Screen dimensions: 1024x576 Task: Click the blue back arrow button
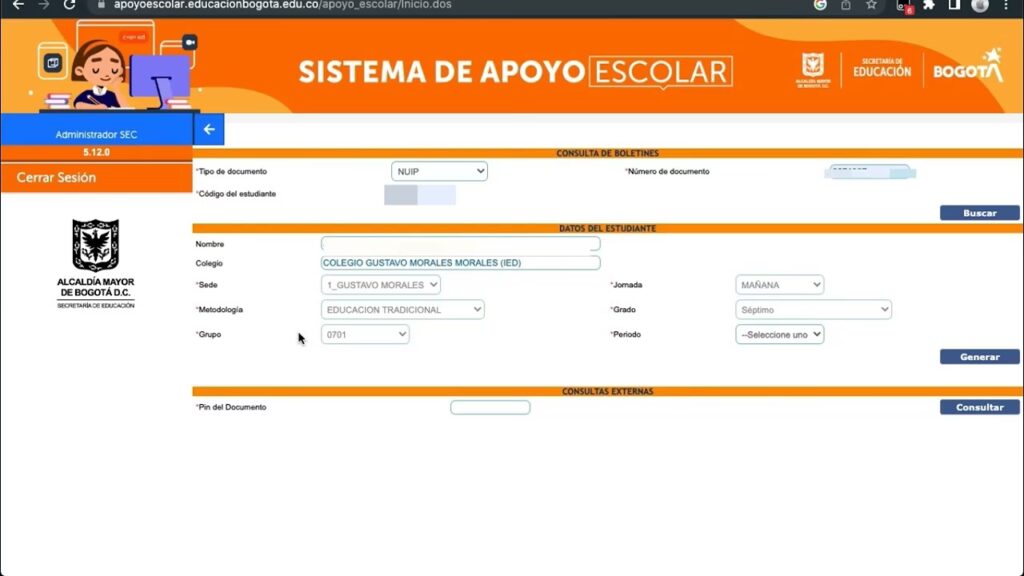click(209, 130)
